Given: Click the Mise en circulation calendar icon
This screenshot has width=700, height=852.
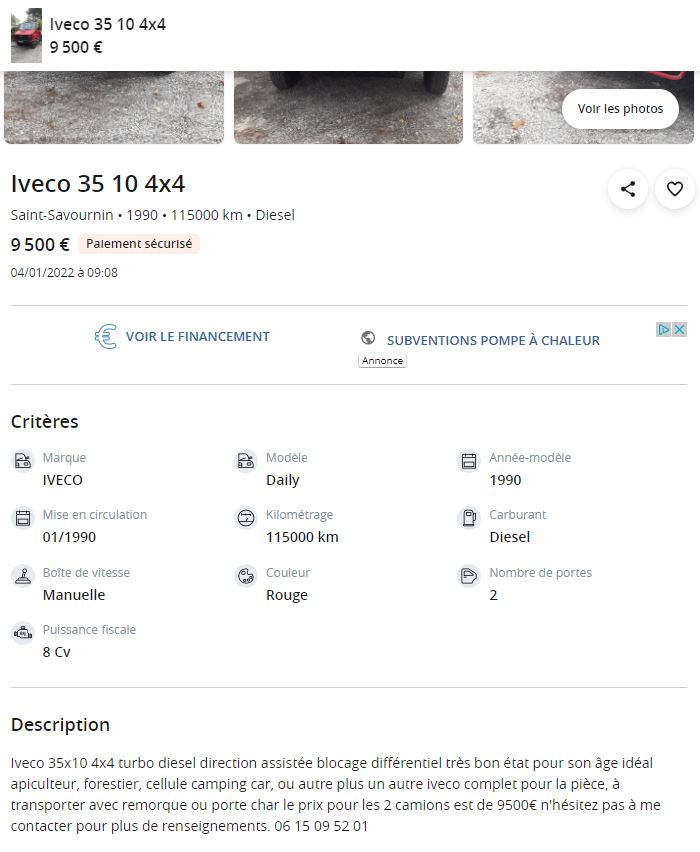Looking at the screenshot, I should pos(22,518).
